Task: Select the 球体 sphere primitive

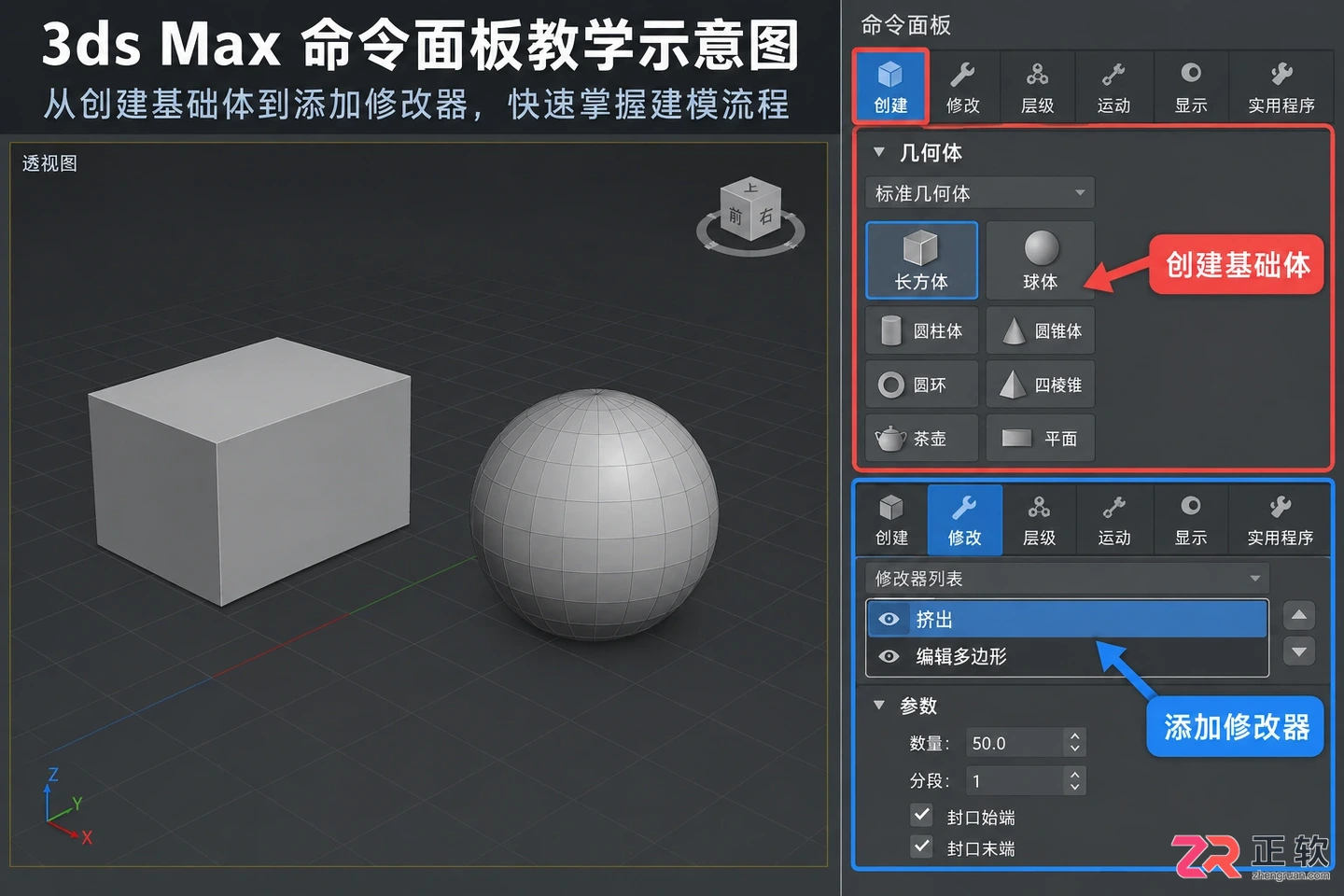Action: click(1040, 260)
